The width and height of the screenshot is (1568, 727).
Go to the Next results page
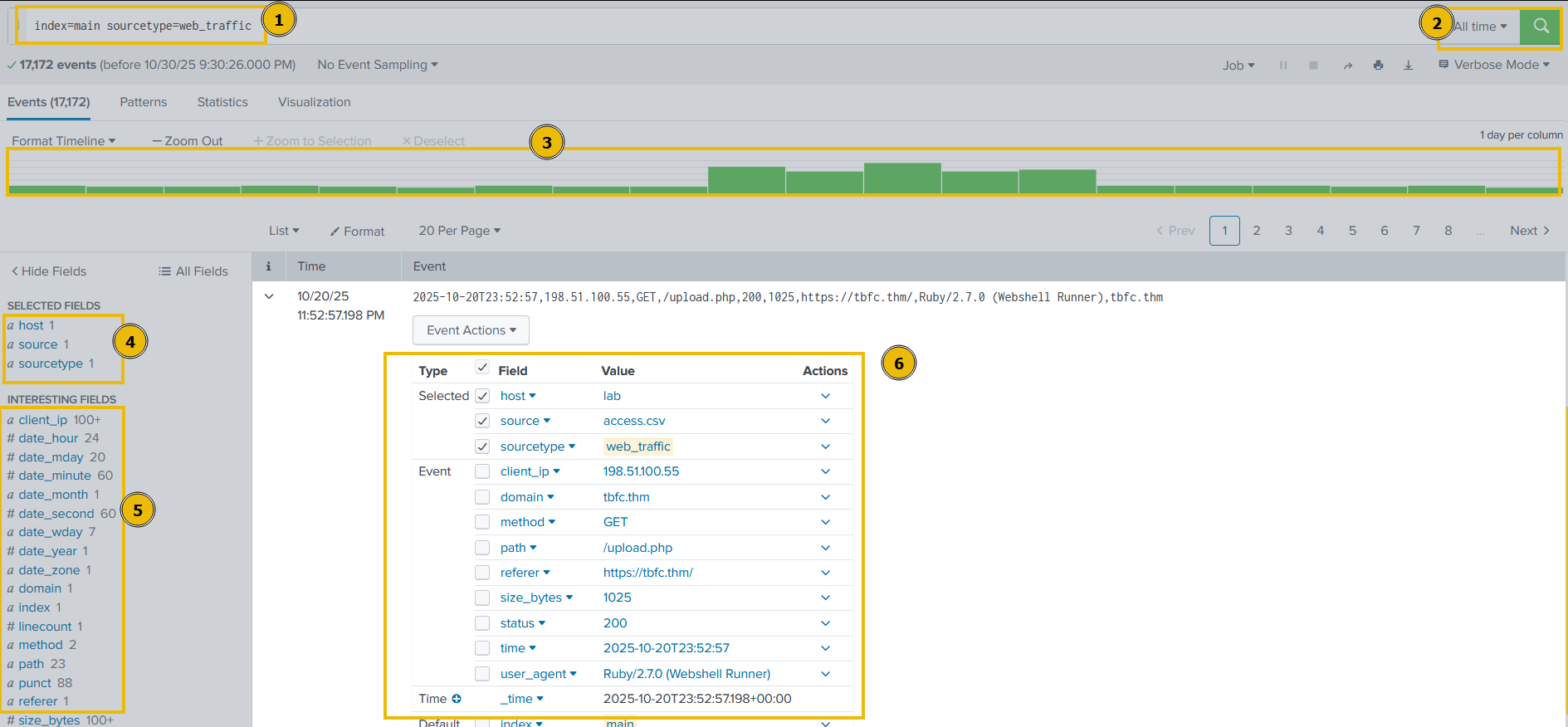coord(1529,231)
